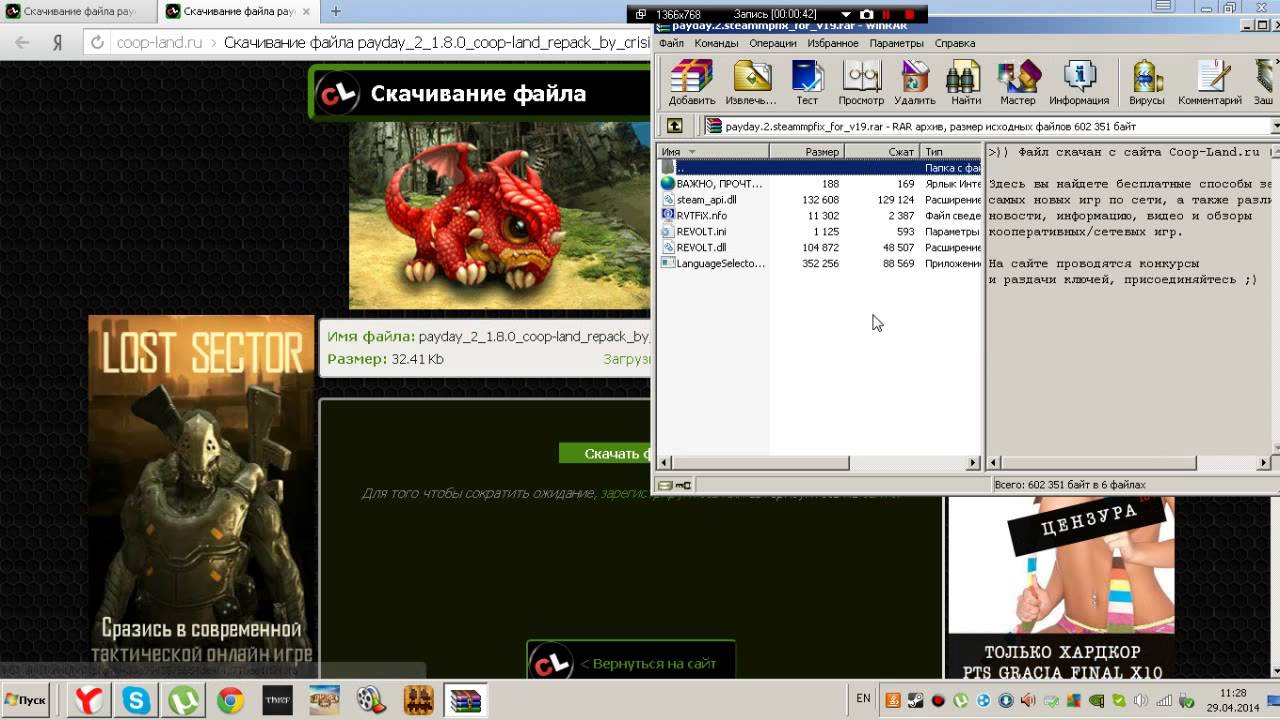Open the Параметры menu
Screen dimensions: 1280x720
[x=897, y=43]
